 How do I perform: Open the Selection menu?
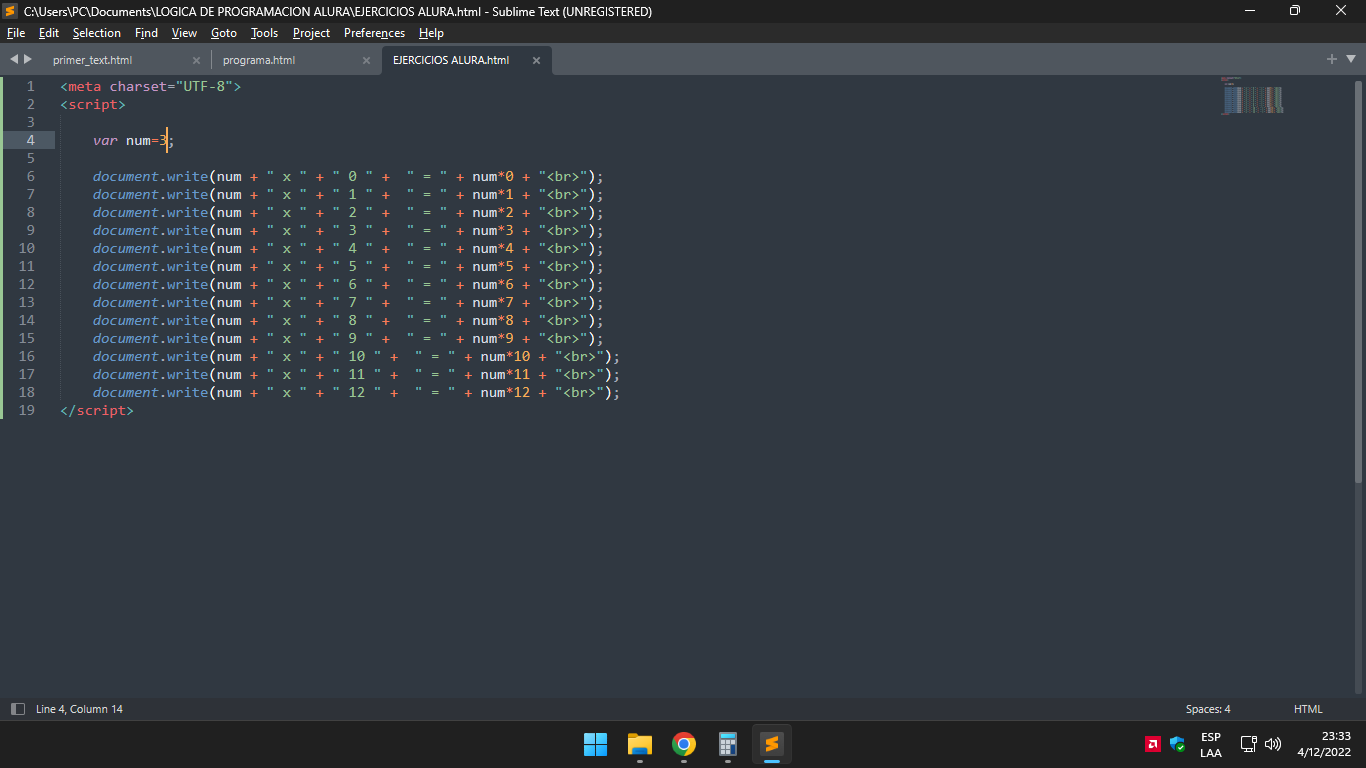[x=97, y=33]
